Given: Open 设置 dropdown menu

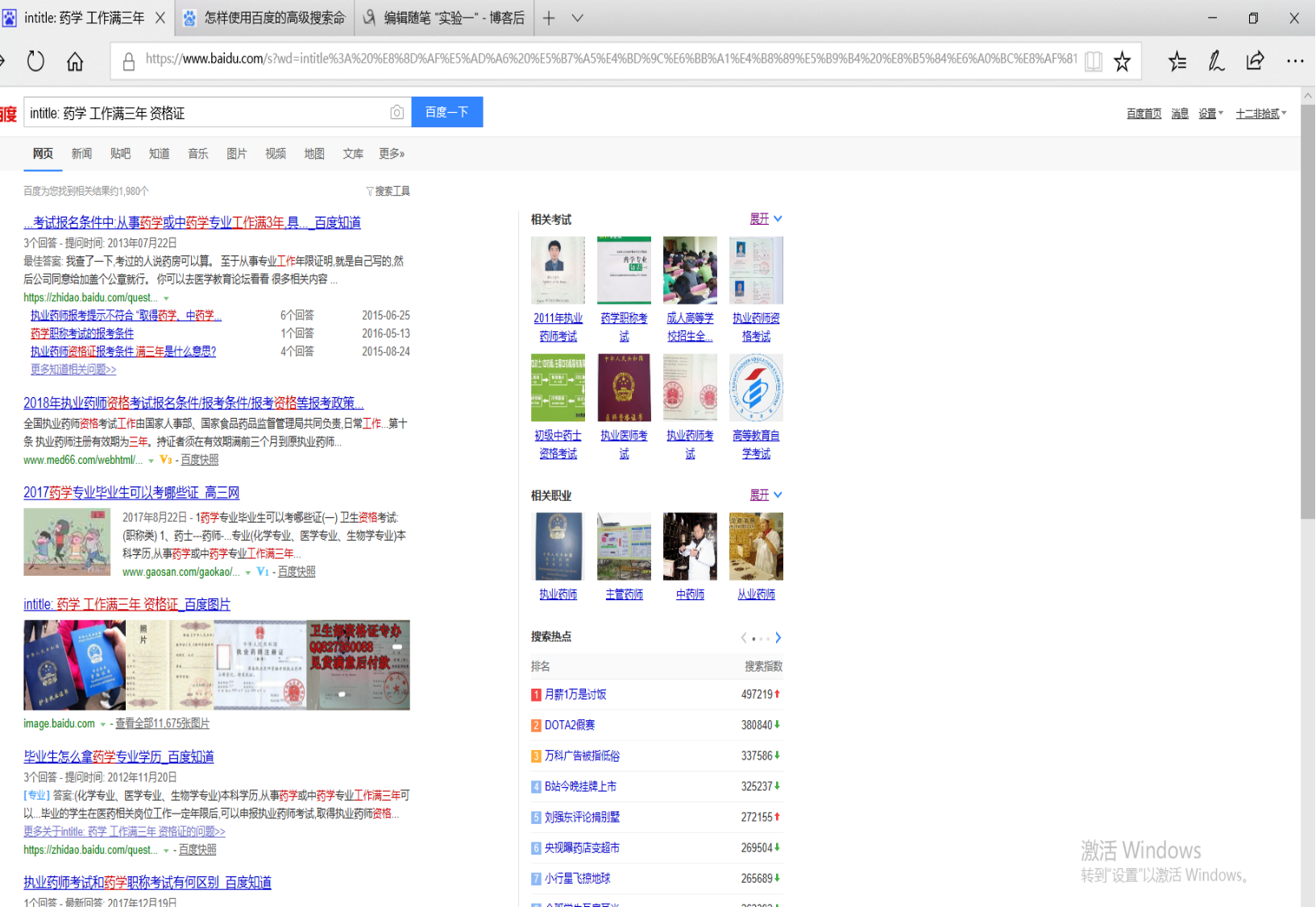Looking at the screenshot, I should tap(1210, 114).
